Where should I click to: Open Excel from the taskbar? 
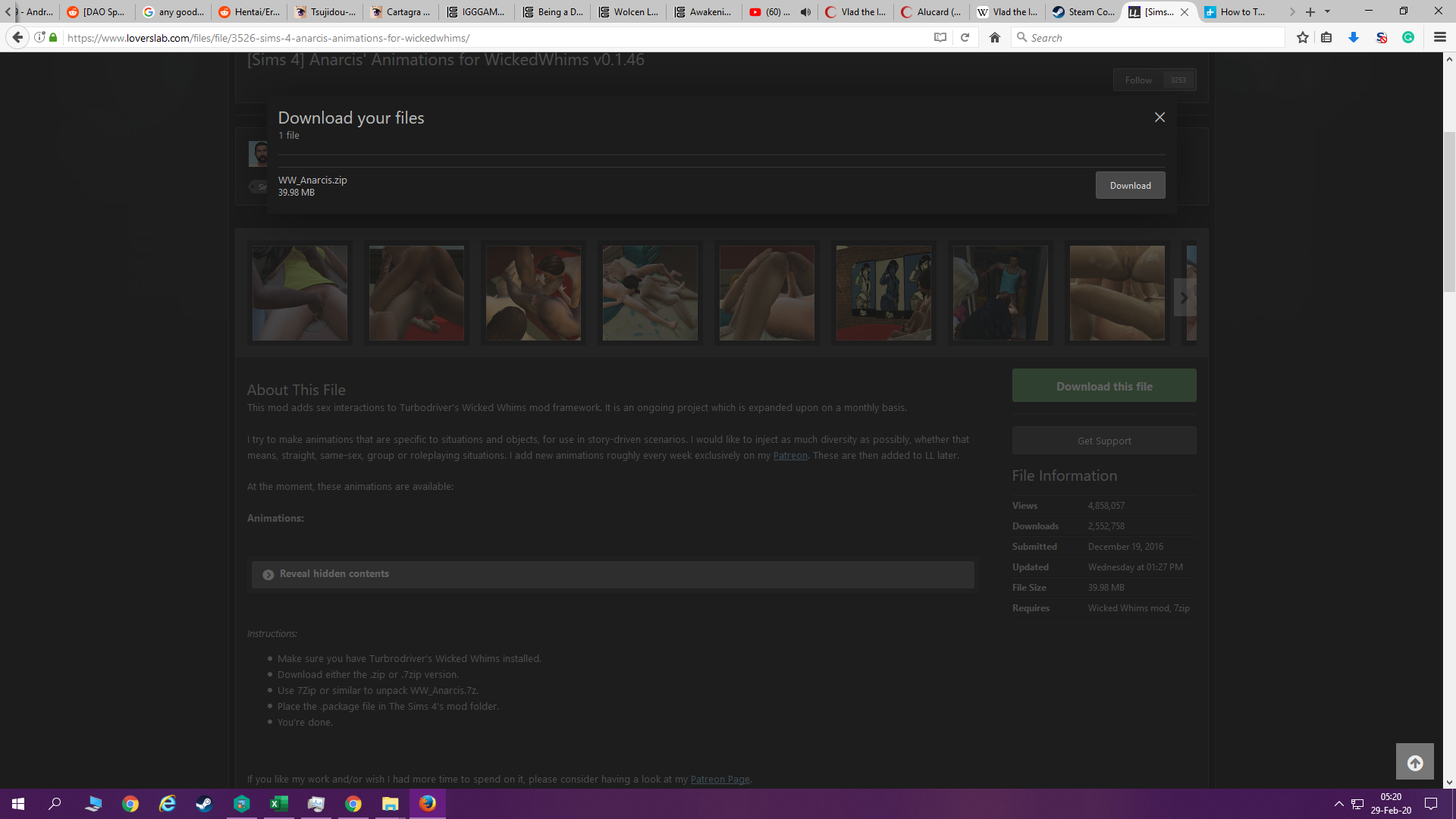coord(278,804)
